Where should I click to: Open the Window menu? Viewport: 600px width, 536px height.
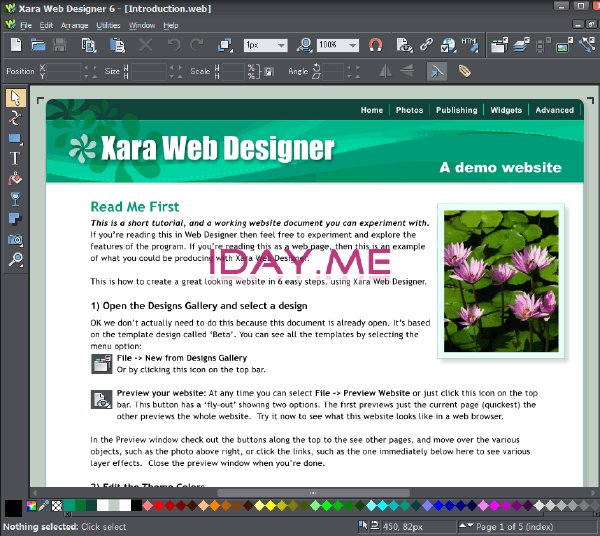[142, 26]
